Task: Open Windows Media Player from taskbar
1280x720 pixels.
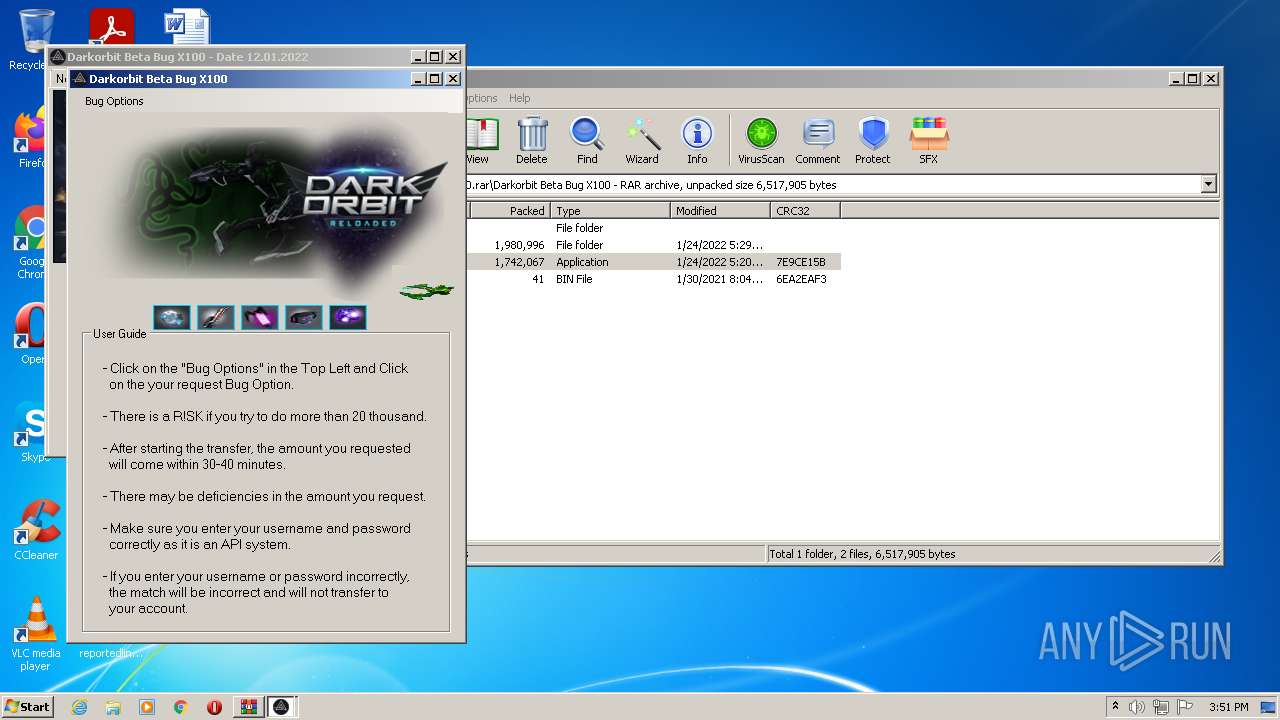Action: 147,707
